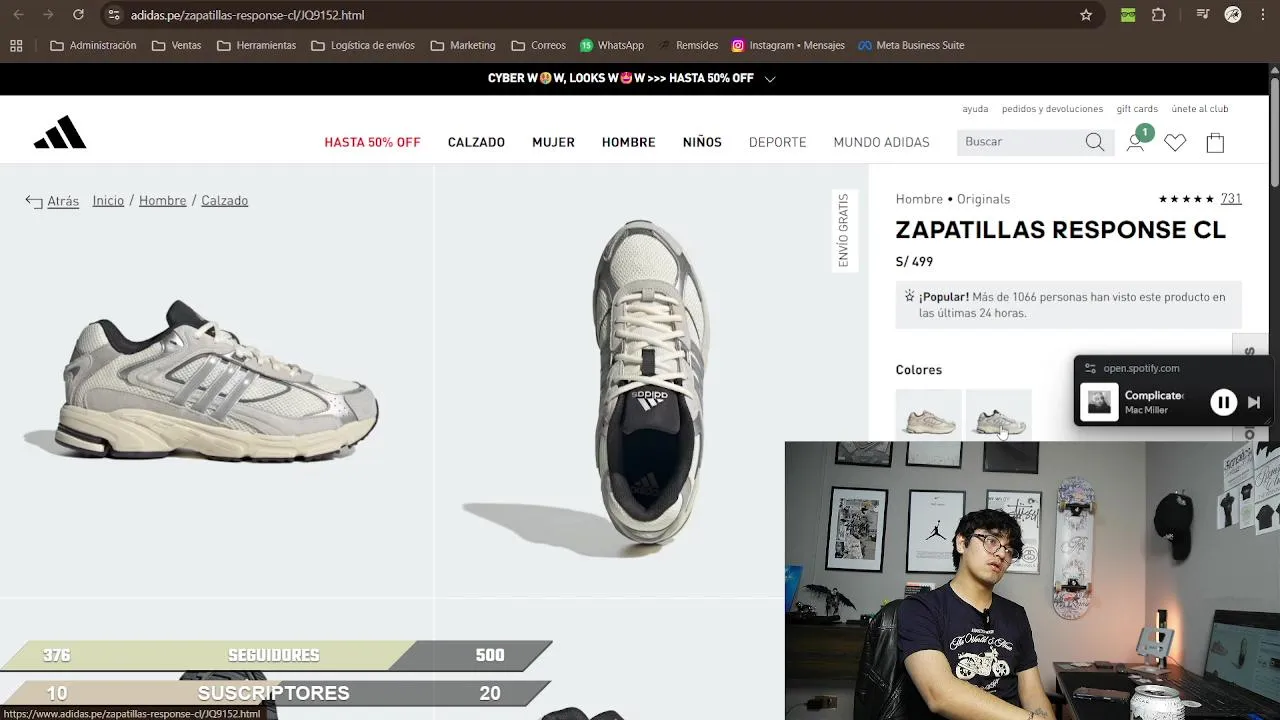Open pedidos y devoluciones link
This screenshot has height=720, width=1280.
(x=1052, y=109)
